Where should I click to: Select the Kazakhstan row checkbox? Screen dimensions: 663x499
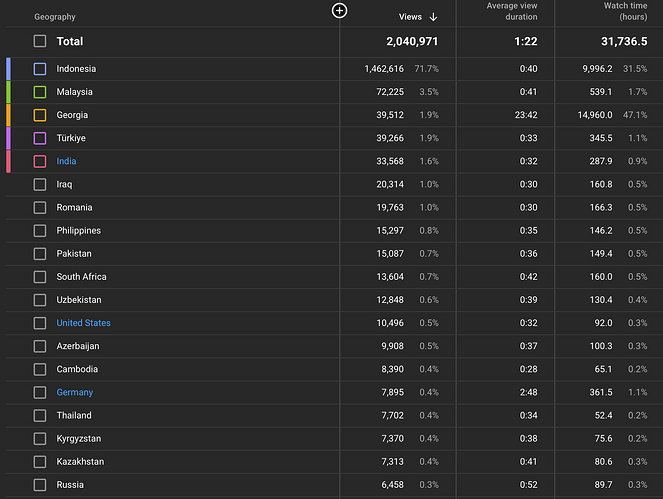point(40,461)
